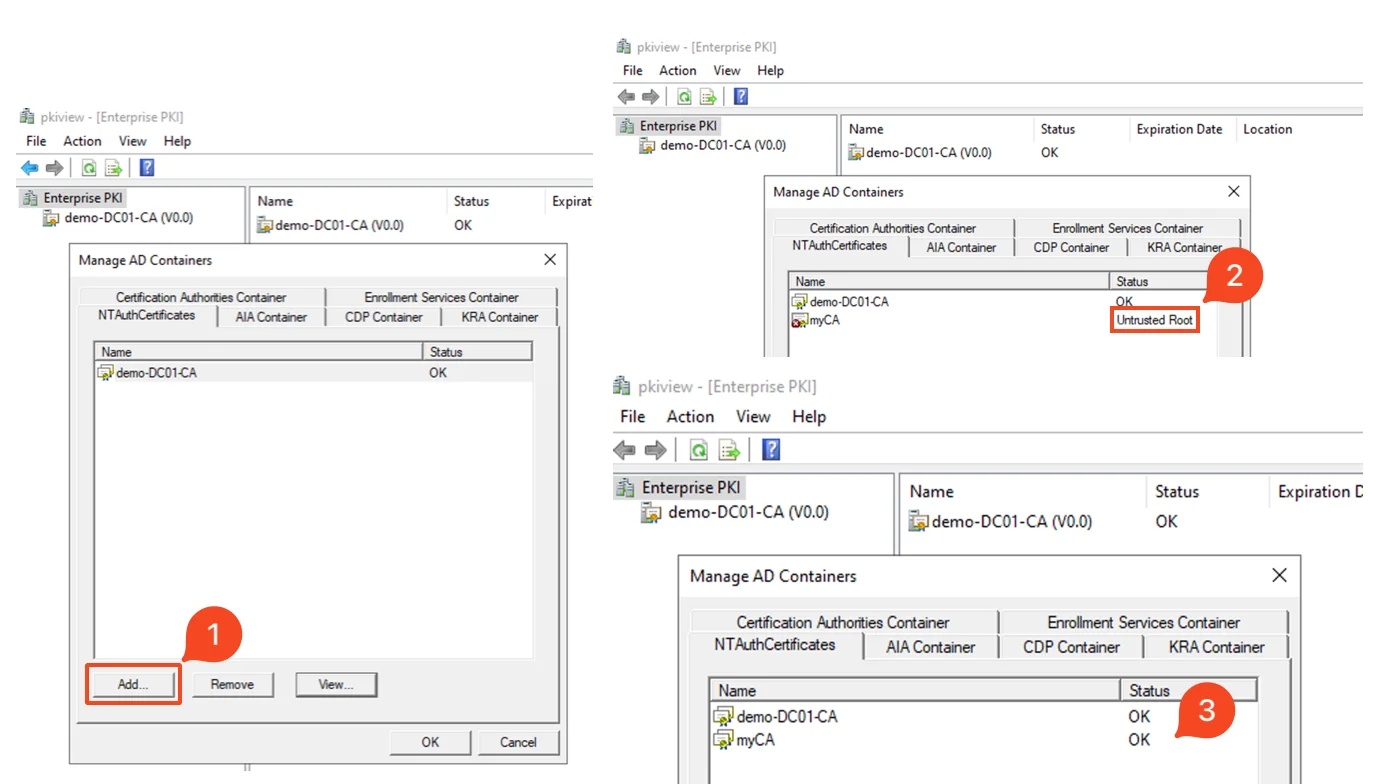1396x784 pixels.
Task: Click pkiview title bar icon in left window
Action: click(27, 117)
